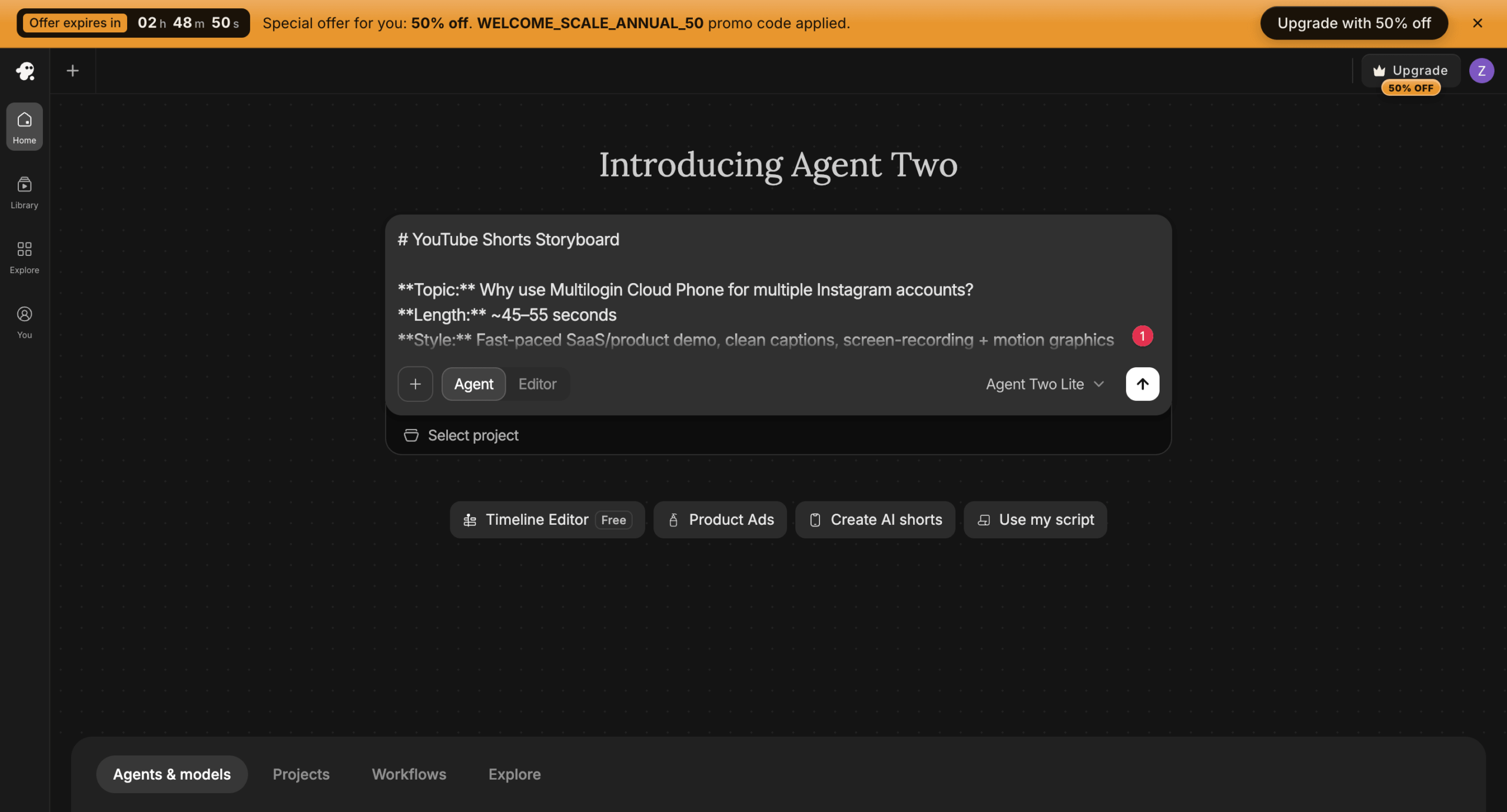Switch prompt mode to Editor
Image resolution: width=1507 pixels, height=812 pixels.
tap(537, 384)
